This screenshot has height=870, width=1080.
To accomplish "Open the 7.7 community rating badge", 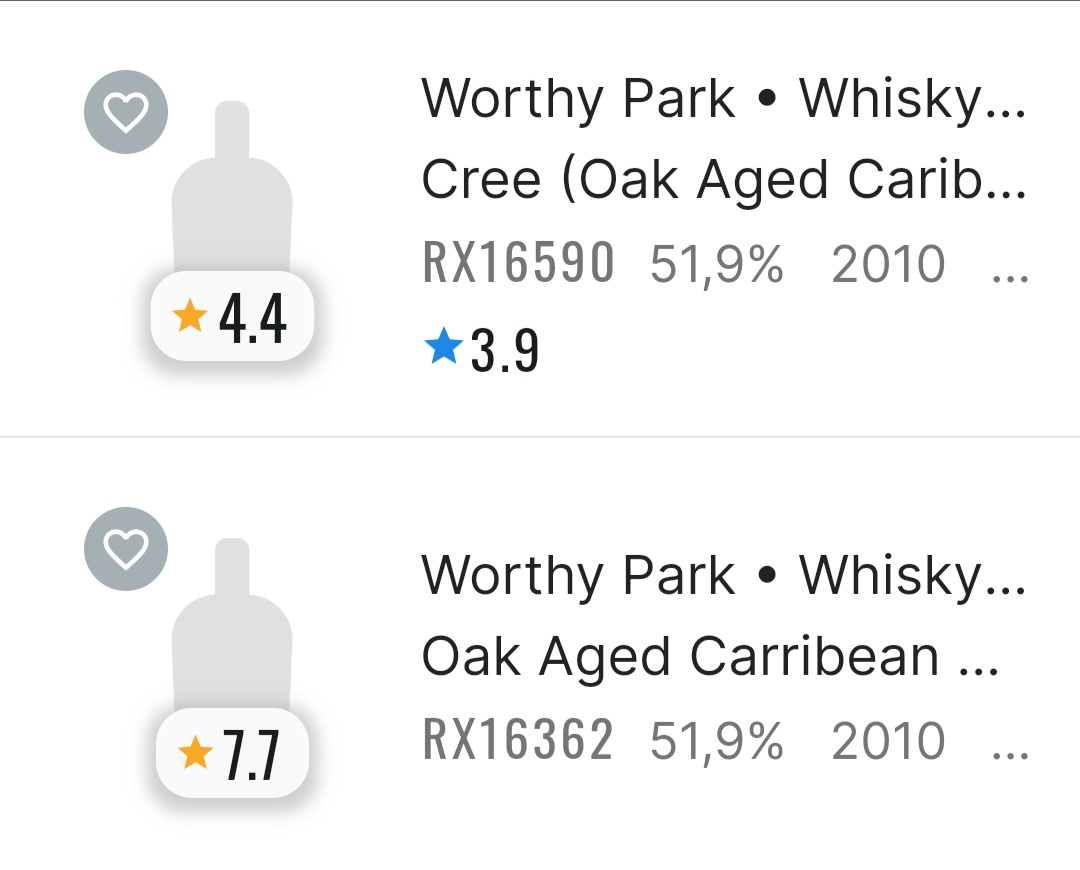I will tap(233, 754).
